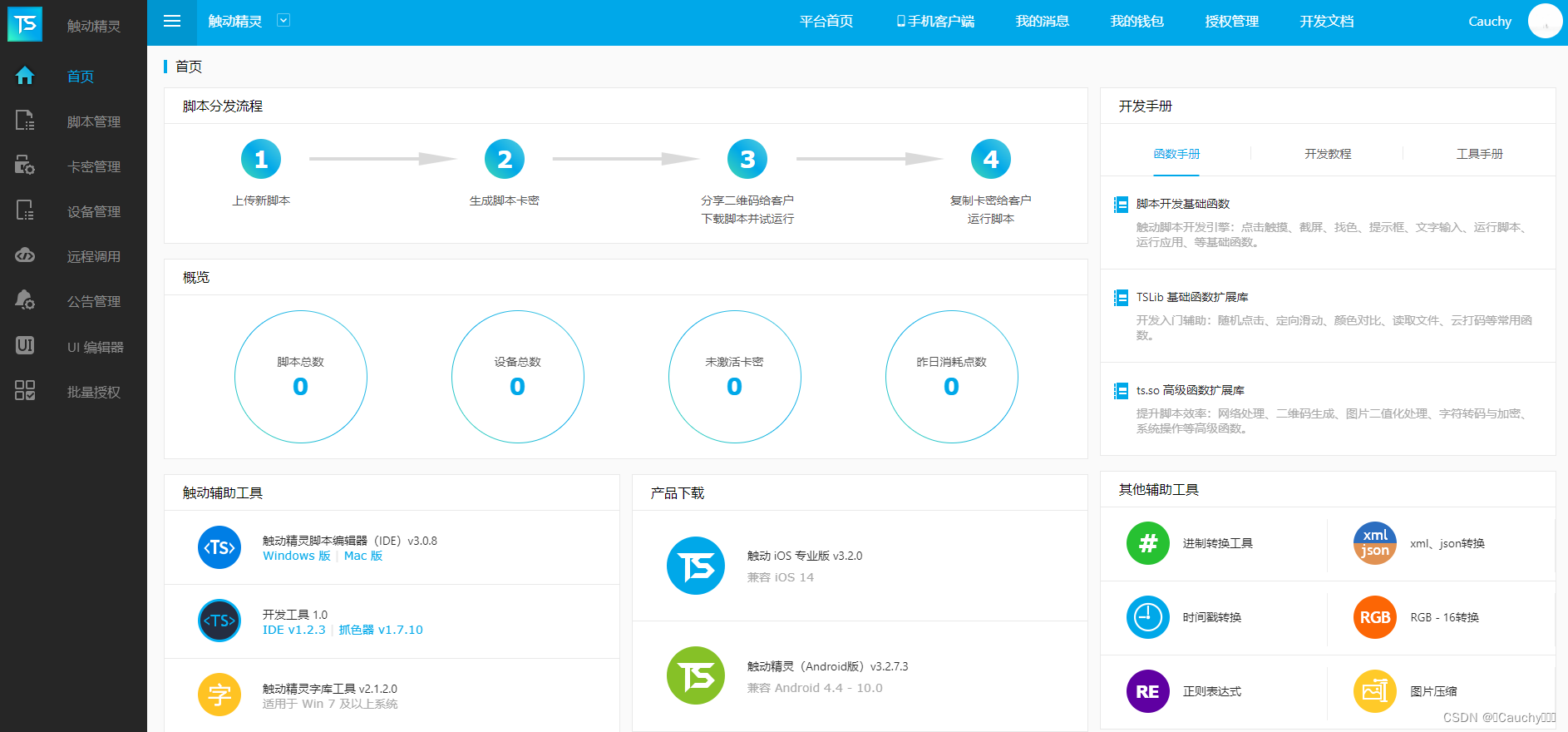Open the 卡密管理 card key icon
The width and height of the screenshot is (1568, 732).
point(25,166)
